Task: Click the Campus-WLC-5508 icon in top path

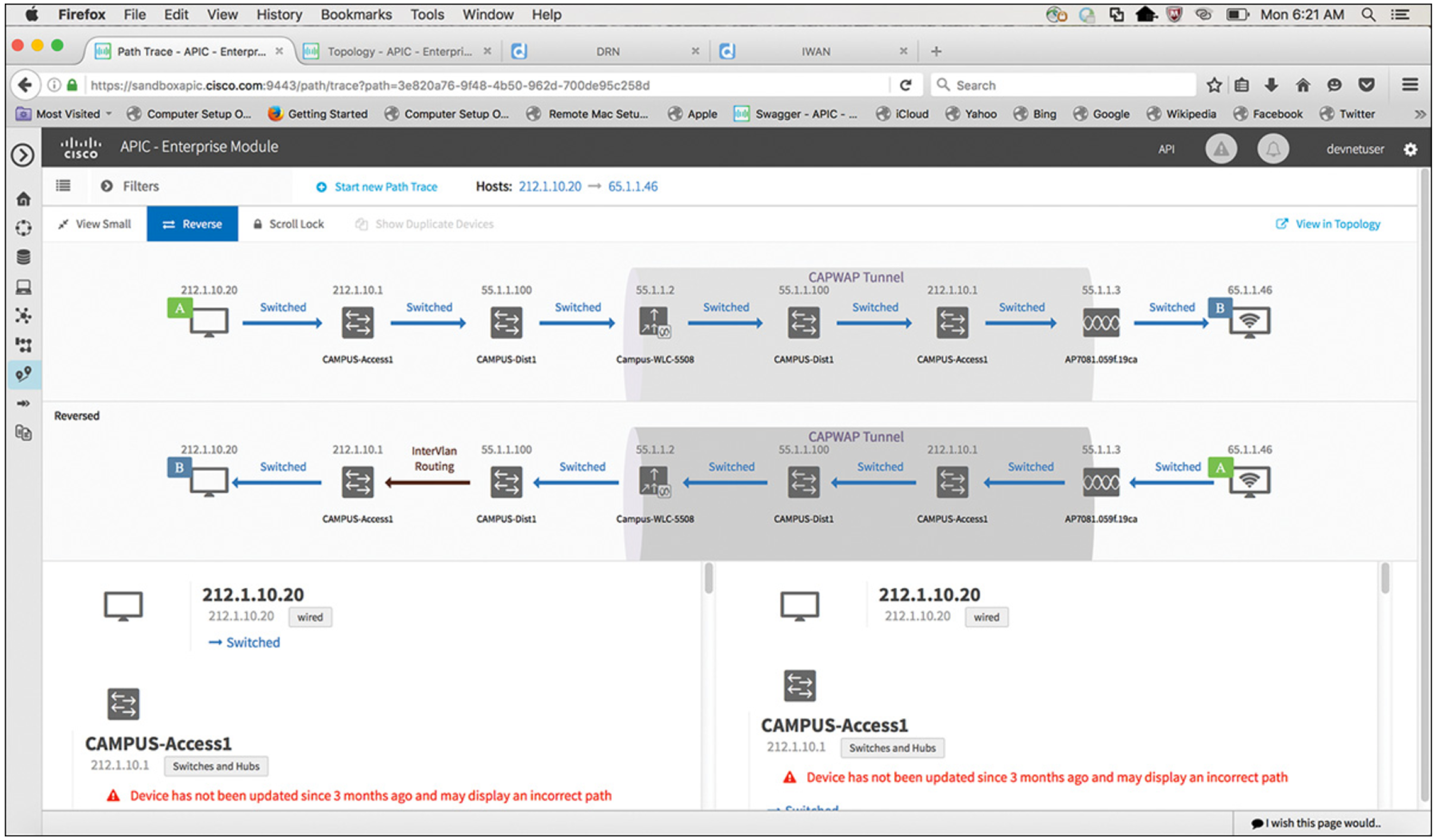Action: pyautogui.click(x=654, y=323)
